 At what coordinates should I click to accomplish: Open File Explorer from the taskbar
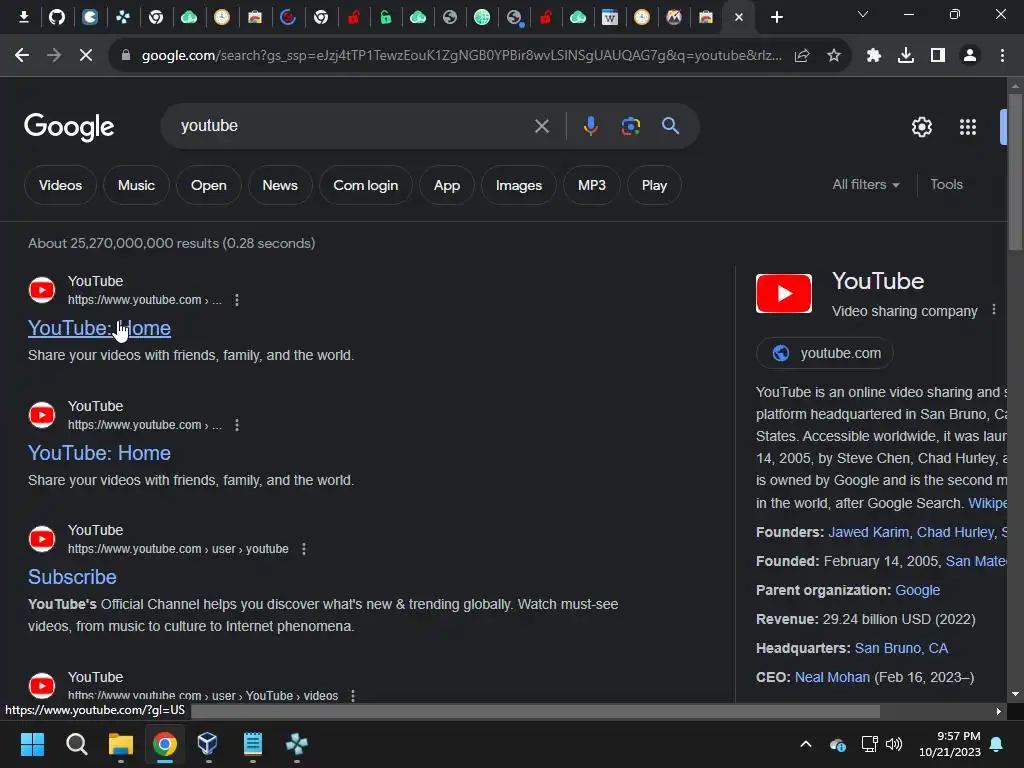[x=121, y=744]
